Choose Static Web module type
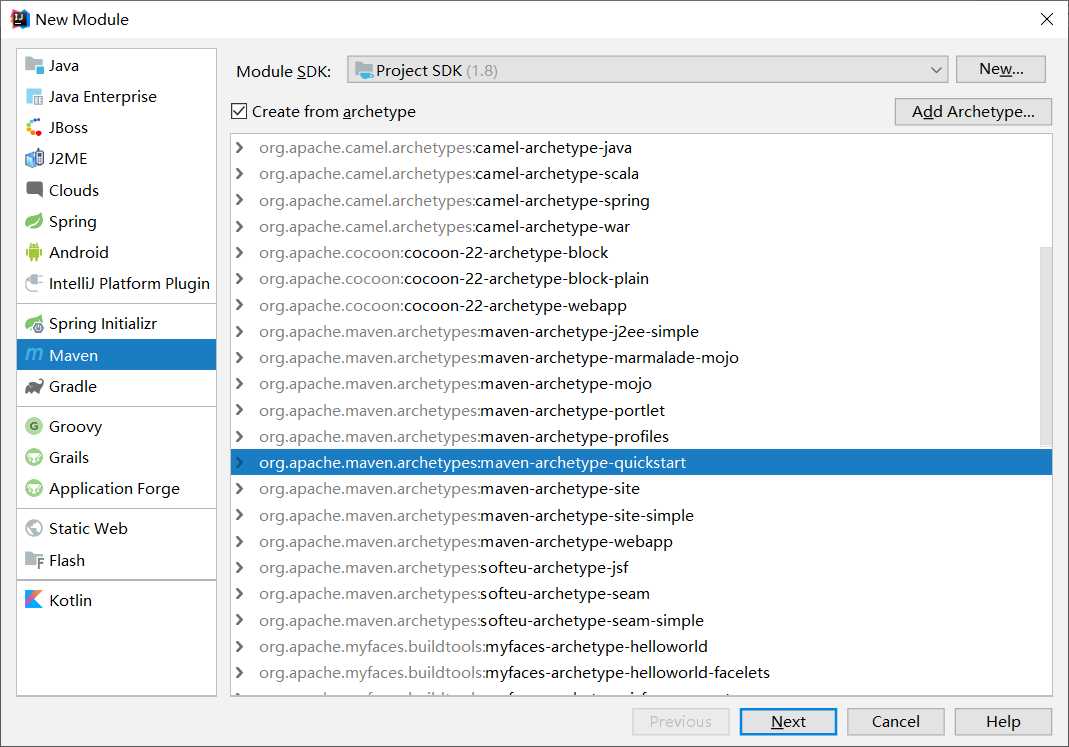The height and width of the screenshot is (747, 1069). [117, 528]
